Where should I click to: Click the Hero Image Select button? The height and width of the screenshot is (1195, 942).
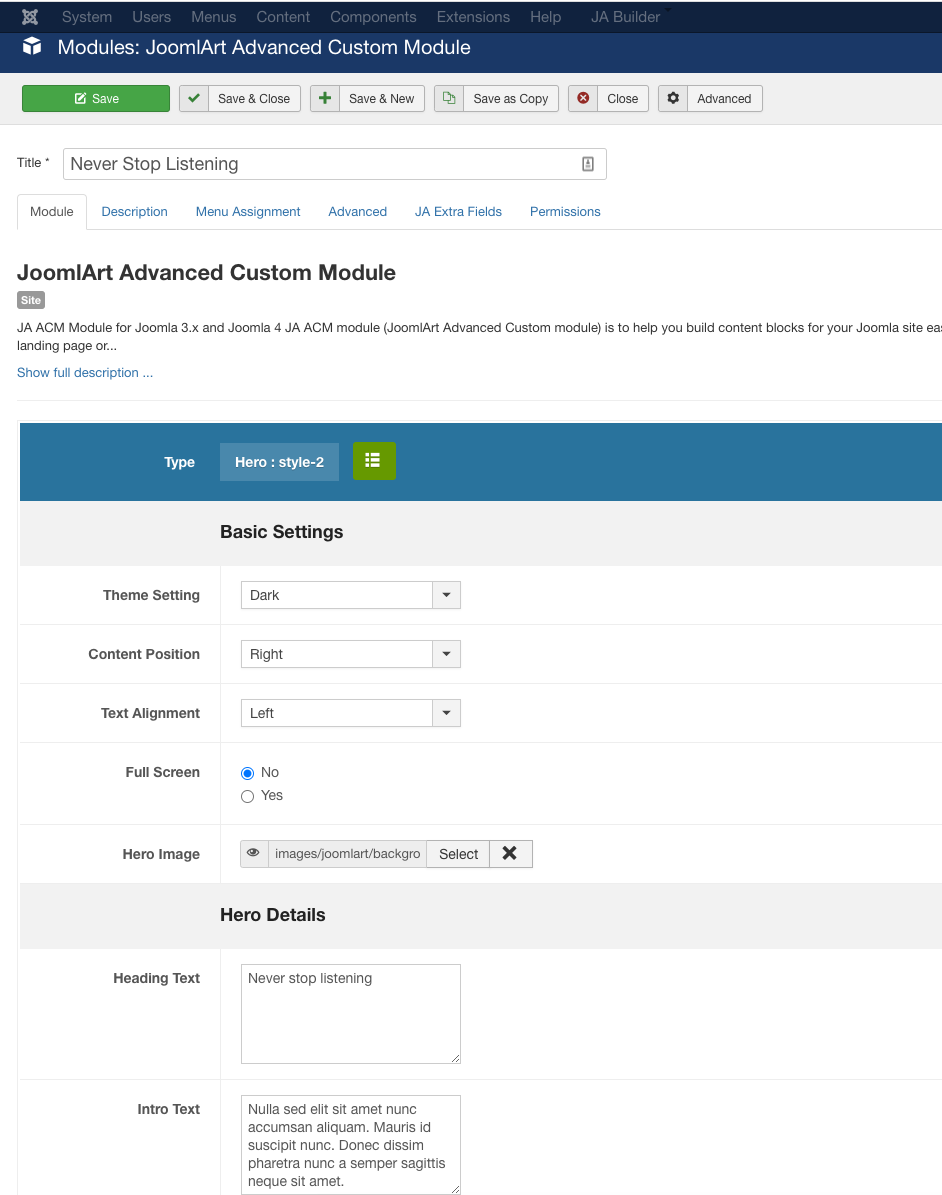point(458,854)
